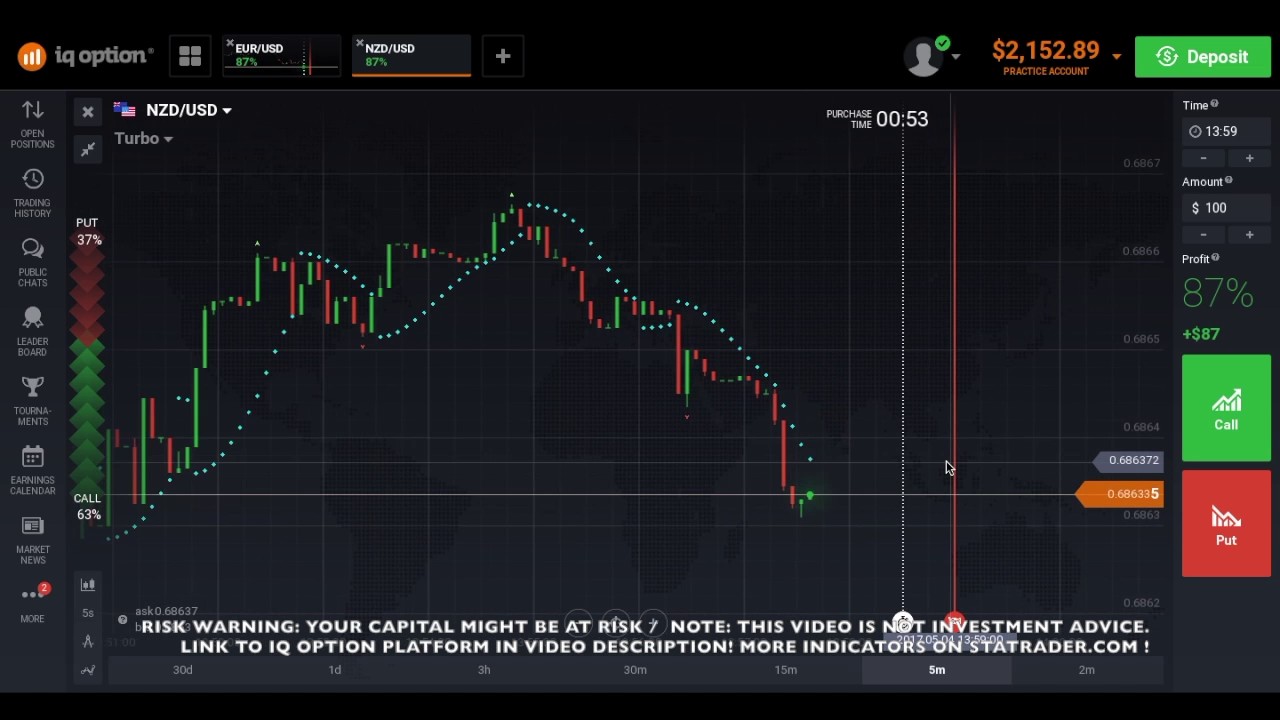1280x720 pixels.
Task: Select the 5m timeframe
Action: point(937,670)
